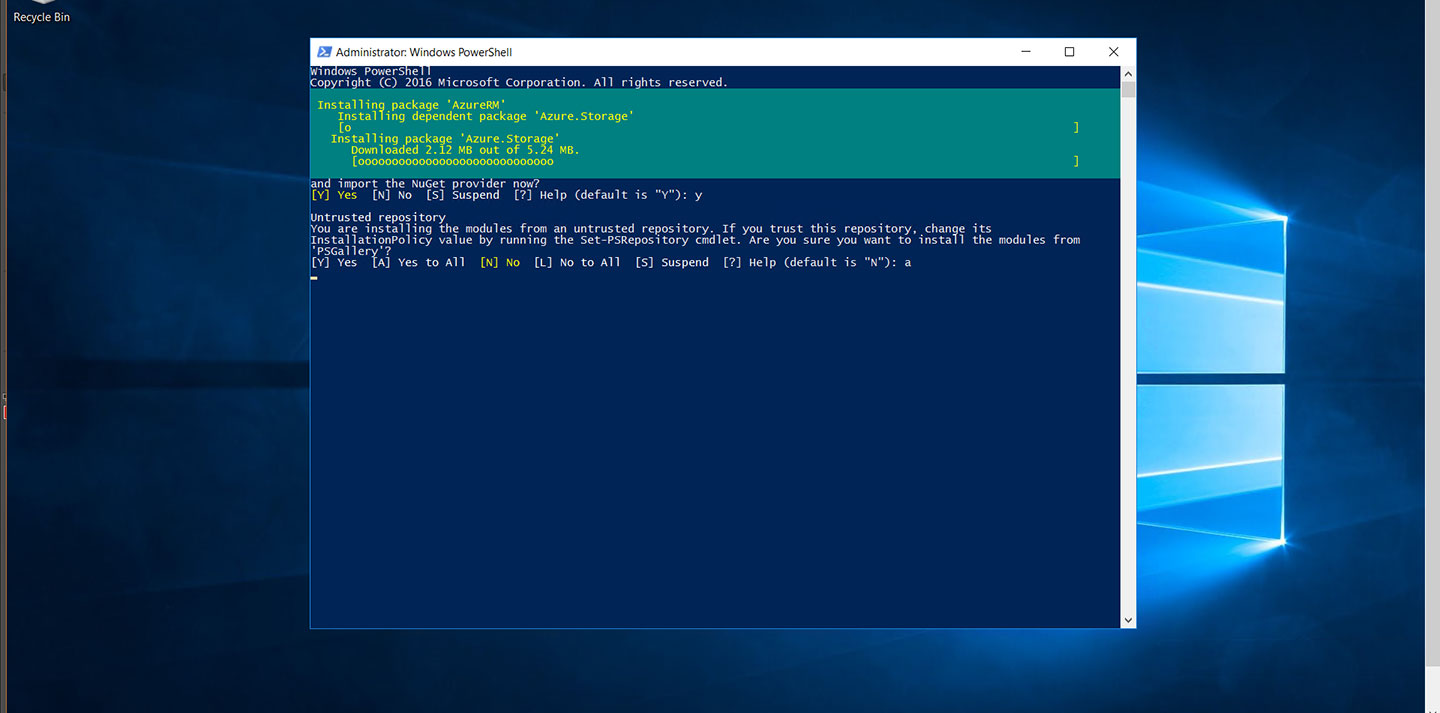The width and height of the screenshot is (1440, 713).
Task: Click the scrollbar up arrow in the console
Action: pyautogui.click(x=1128, y=74)
